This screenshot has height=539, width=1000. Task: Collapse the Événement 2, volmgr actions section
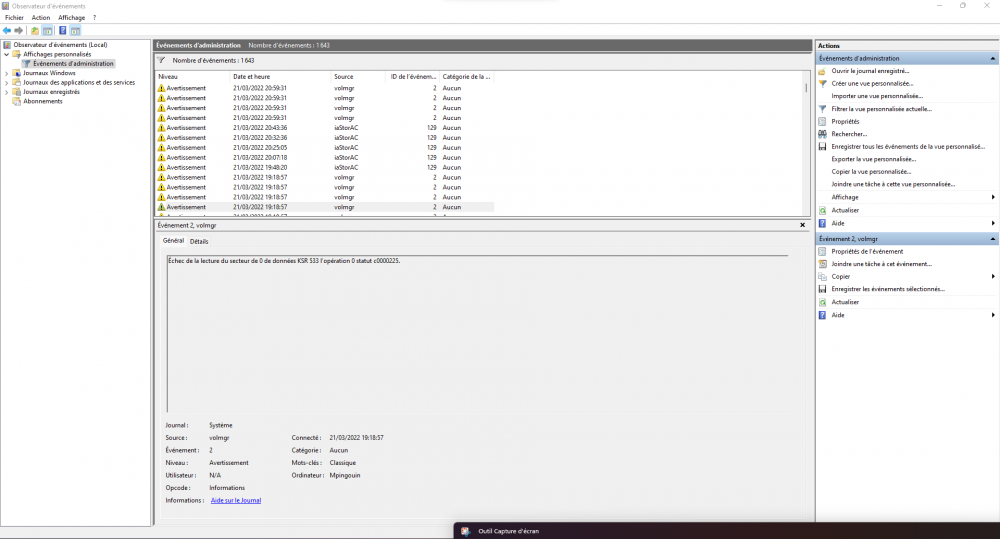coord(992,239)
